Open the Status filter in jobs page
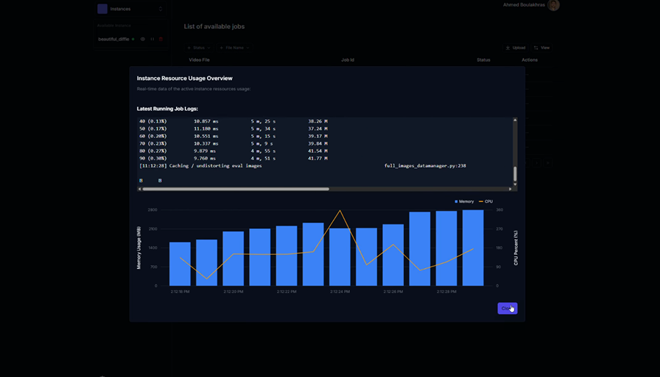The width and height of the screenshot is (660, 377). 199,48
